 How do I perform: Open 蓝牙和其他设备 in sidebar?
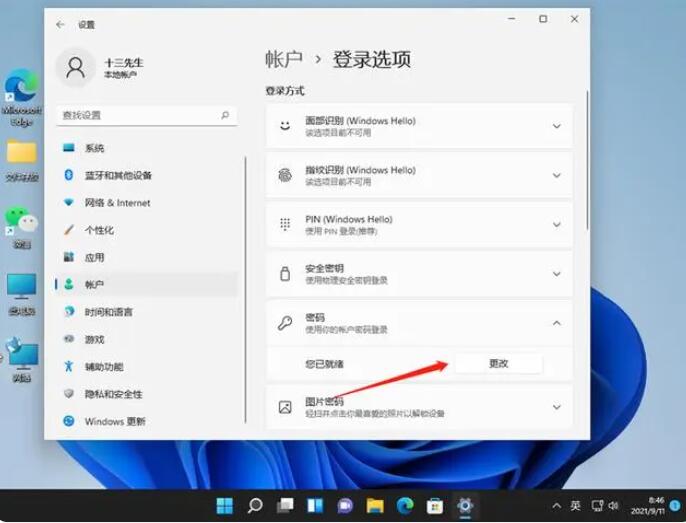(x=118, y=175)
